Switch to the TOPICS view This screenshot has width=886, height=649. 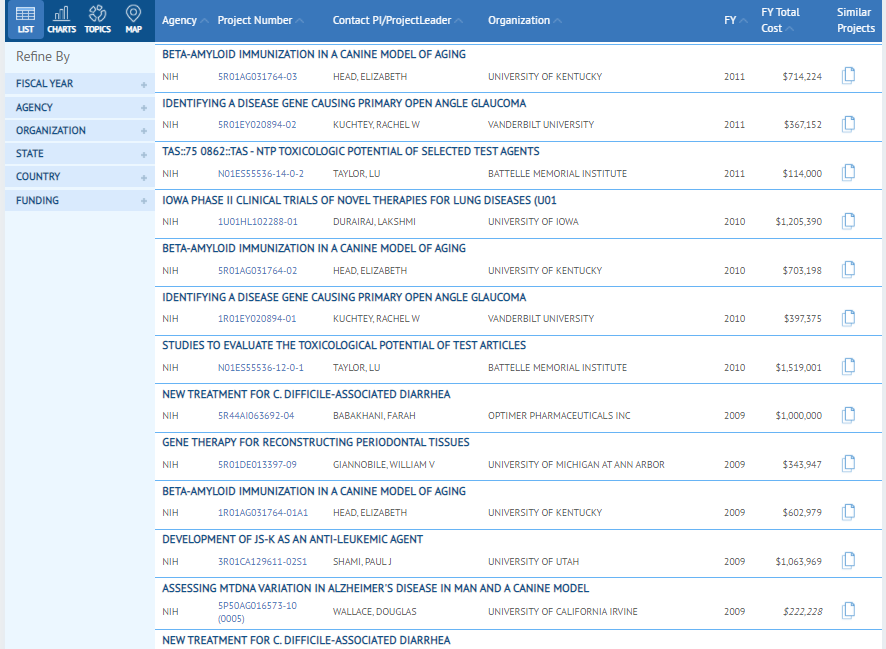tap(98, 20)
